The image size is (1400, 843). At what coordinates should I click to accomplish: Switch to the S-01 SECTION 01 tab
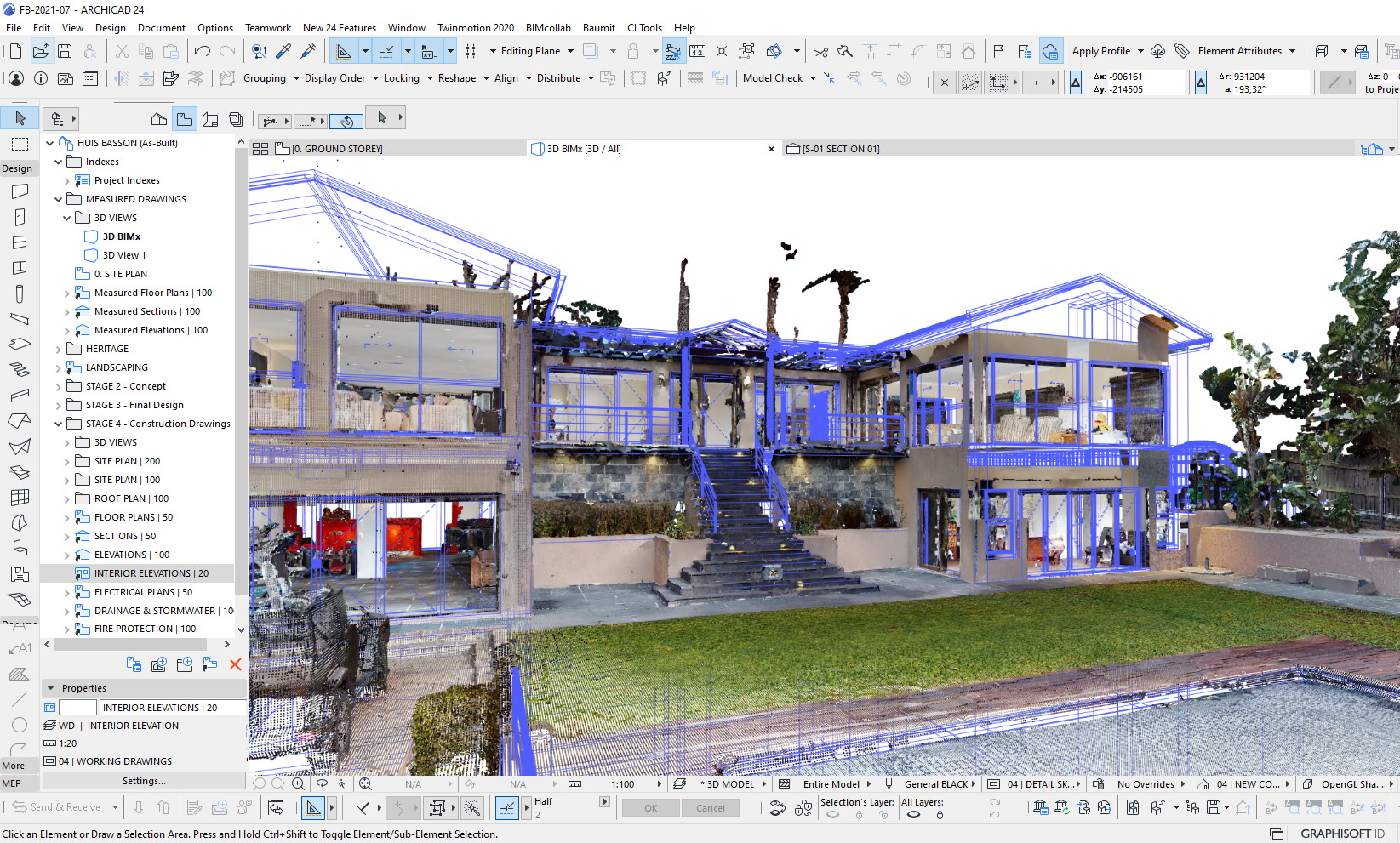(840, 149)
